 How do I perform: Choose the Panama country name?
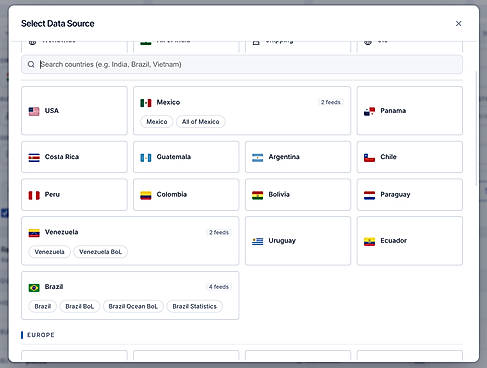click(393, 111)
